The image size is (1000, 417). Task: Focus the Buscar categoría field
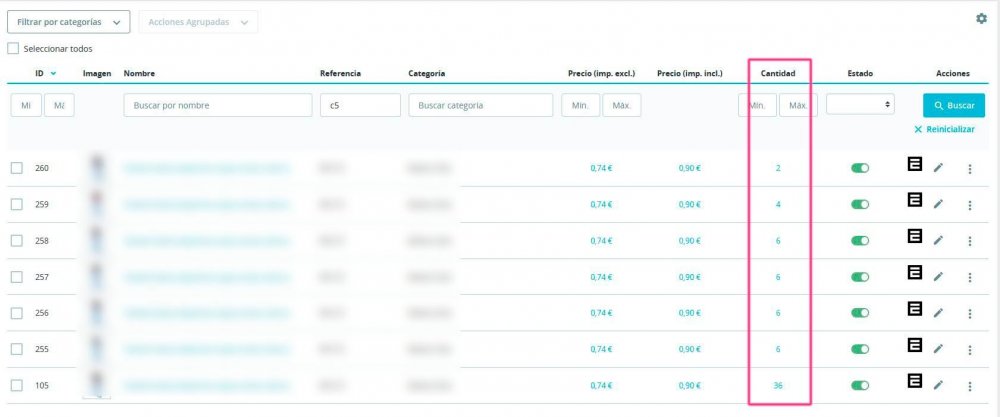pos(481,105)
